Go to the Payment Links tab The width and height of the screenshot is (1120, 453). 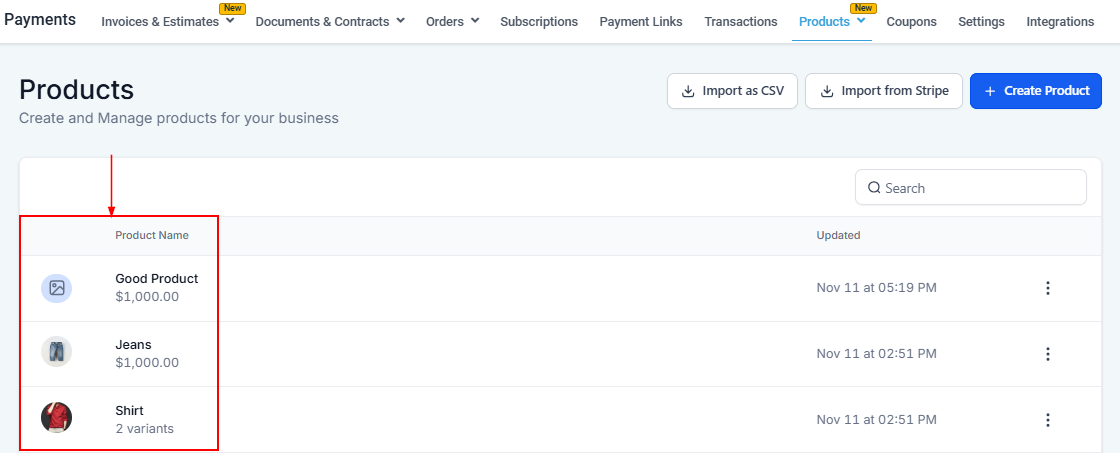641,22
